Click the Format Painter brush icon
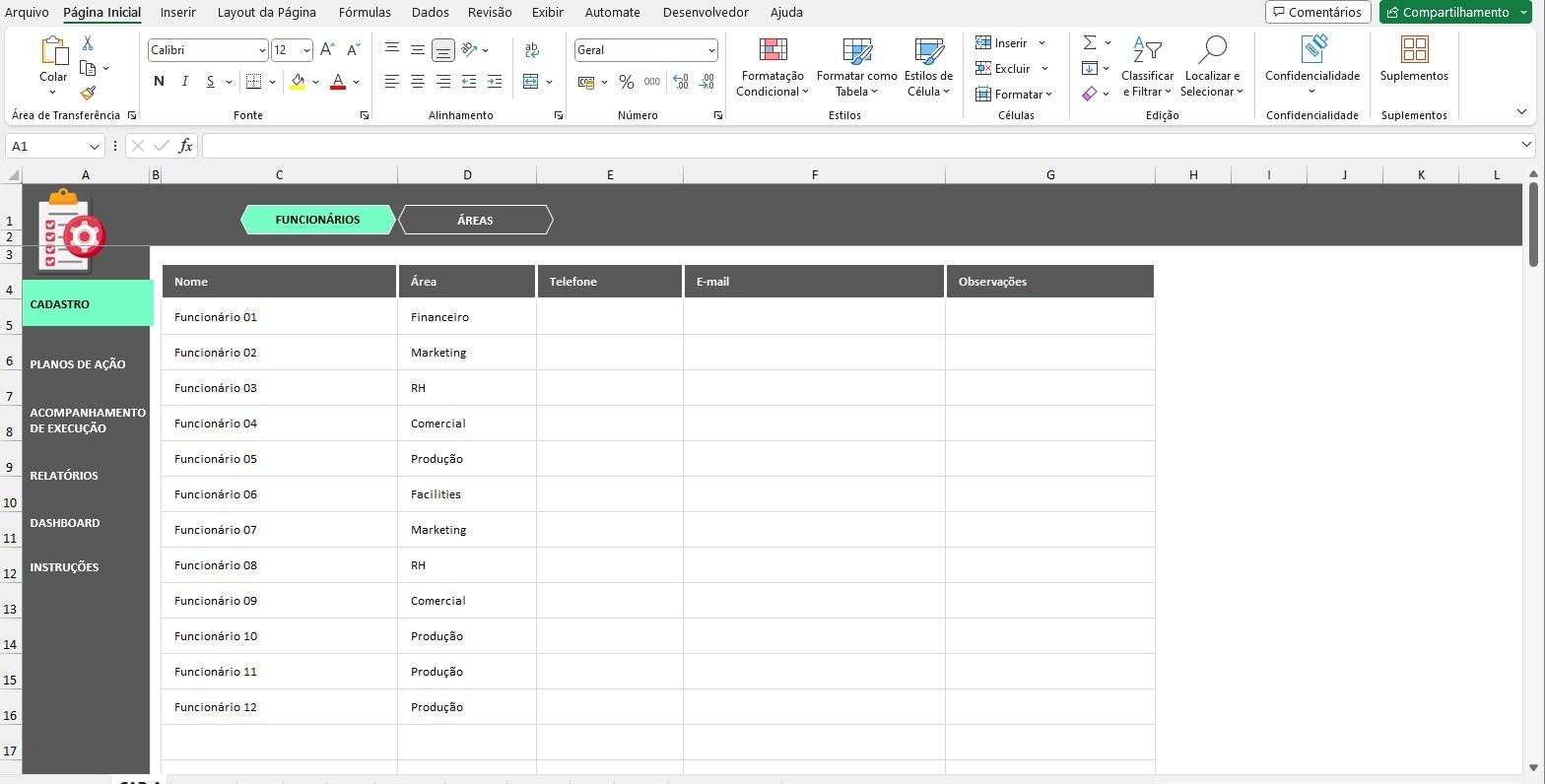Viewport: 1545px width, 784px height. [88, 94]
